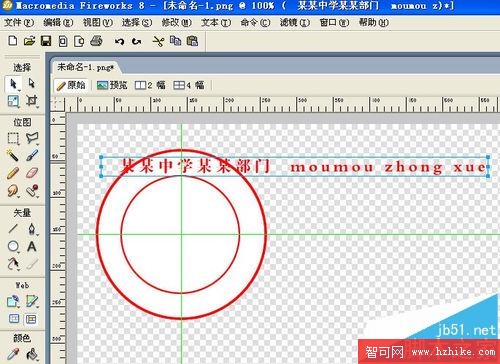Click the Save disk icon
The width and height of the screenshot is (500, 364).
click(46, 41)
